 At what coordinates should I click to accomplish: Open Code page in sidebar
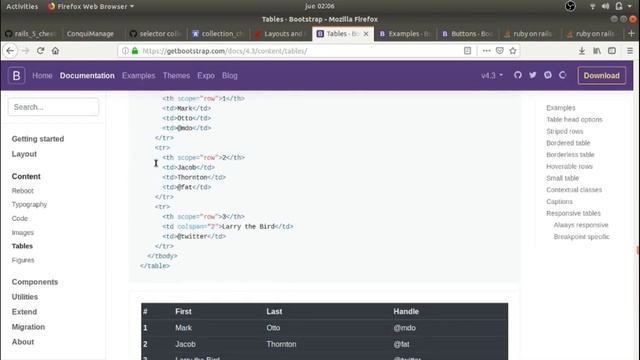20,218
